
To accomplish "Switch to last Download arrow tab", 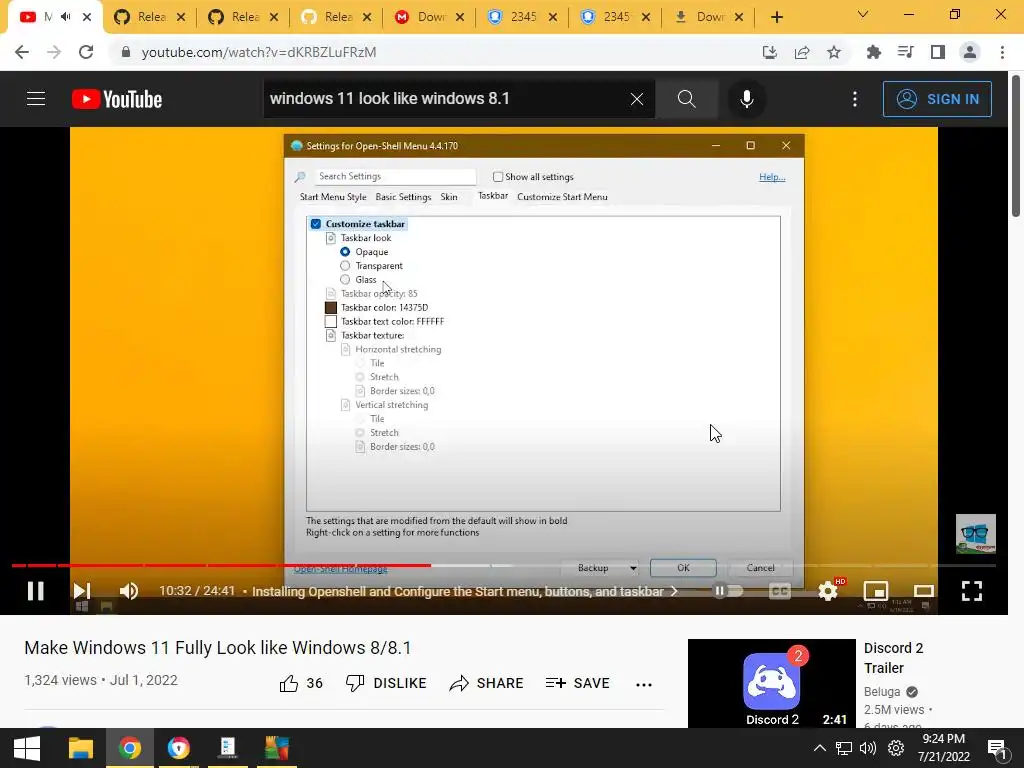I will (709, 17).
